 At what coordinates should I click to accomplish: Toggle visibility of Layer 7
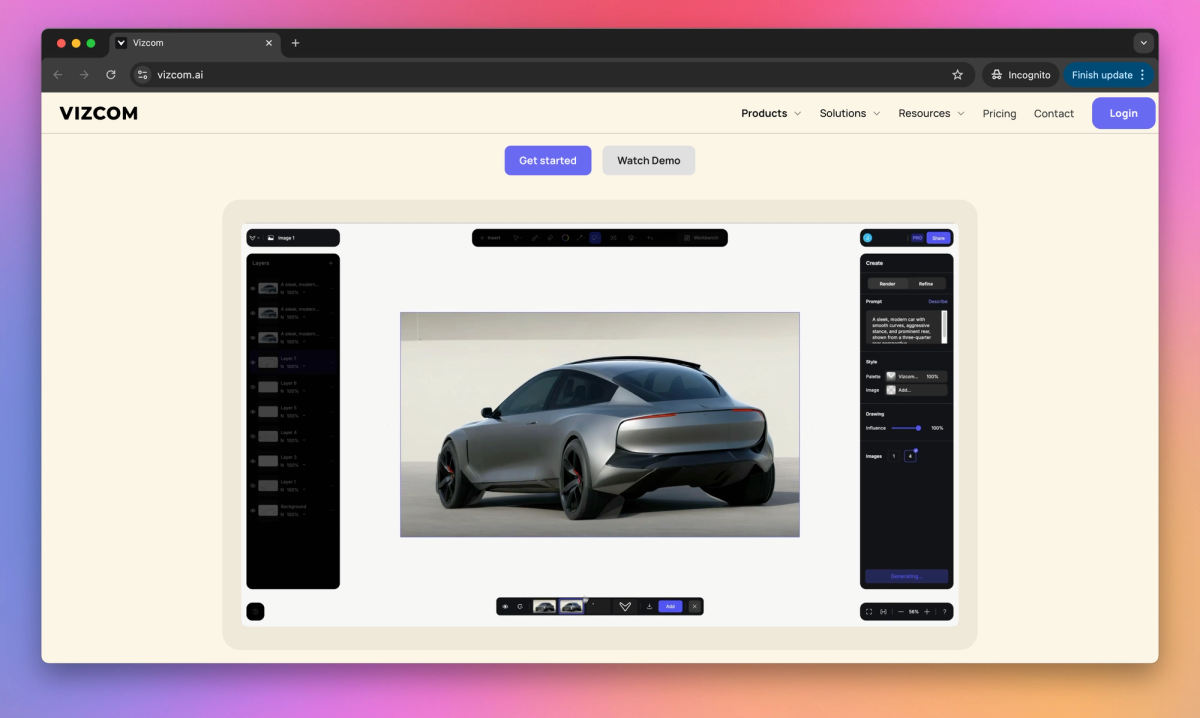[x=253, y=361]
